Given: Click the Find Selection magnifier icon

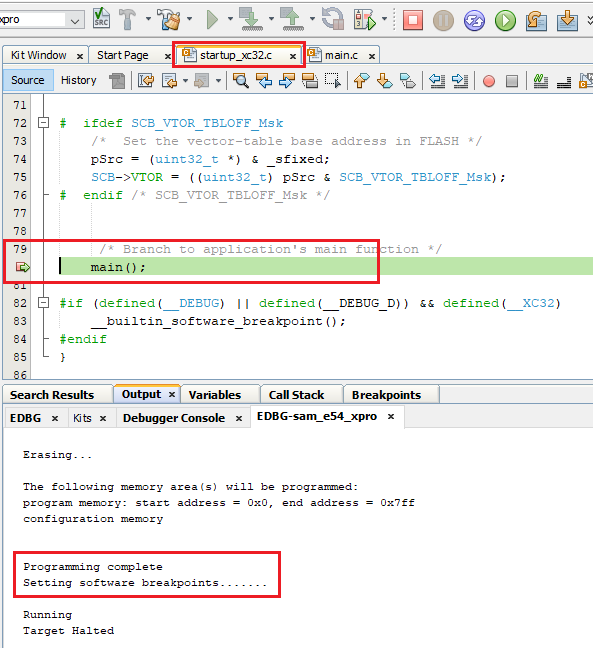Looking at the screenshot, I should point(241,80).
